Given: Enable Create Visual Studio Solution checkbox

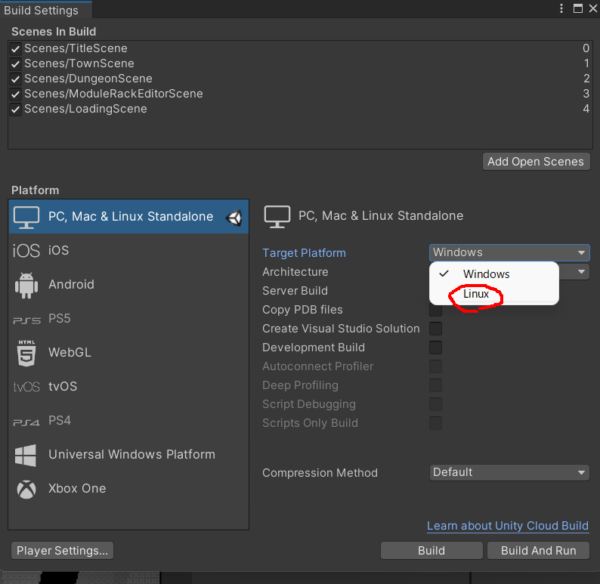Looking at the screenshot, I should [435, 329].
